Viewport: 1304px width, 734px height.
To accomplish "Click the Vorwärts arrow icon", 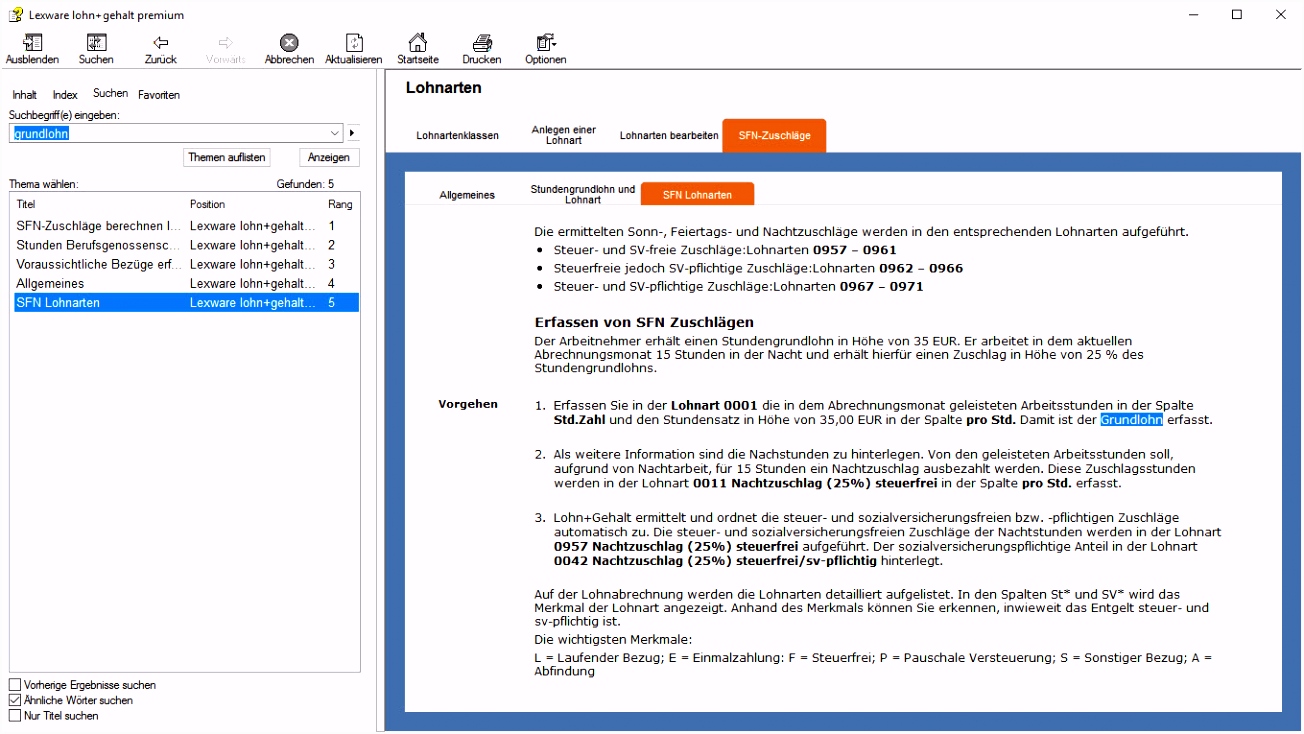I will (225, 43).
